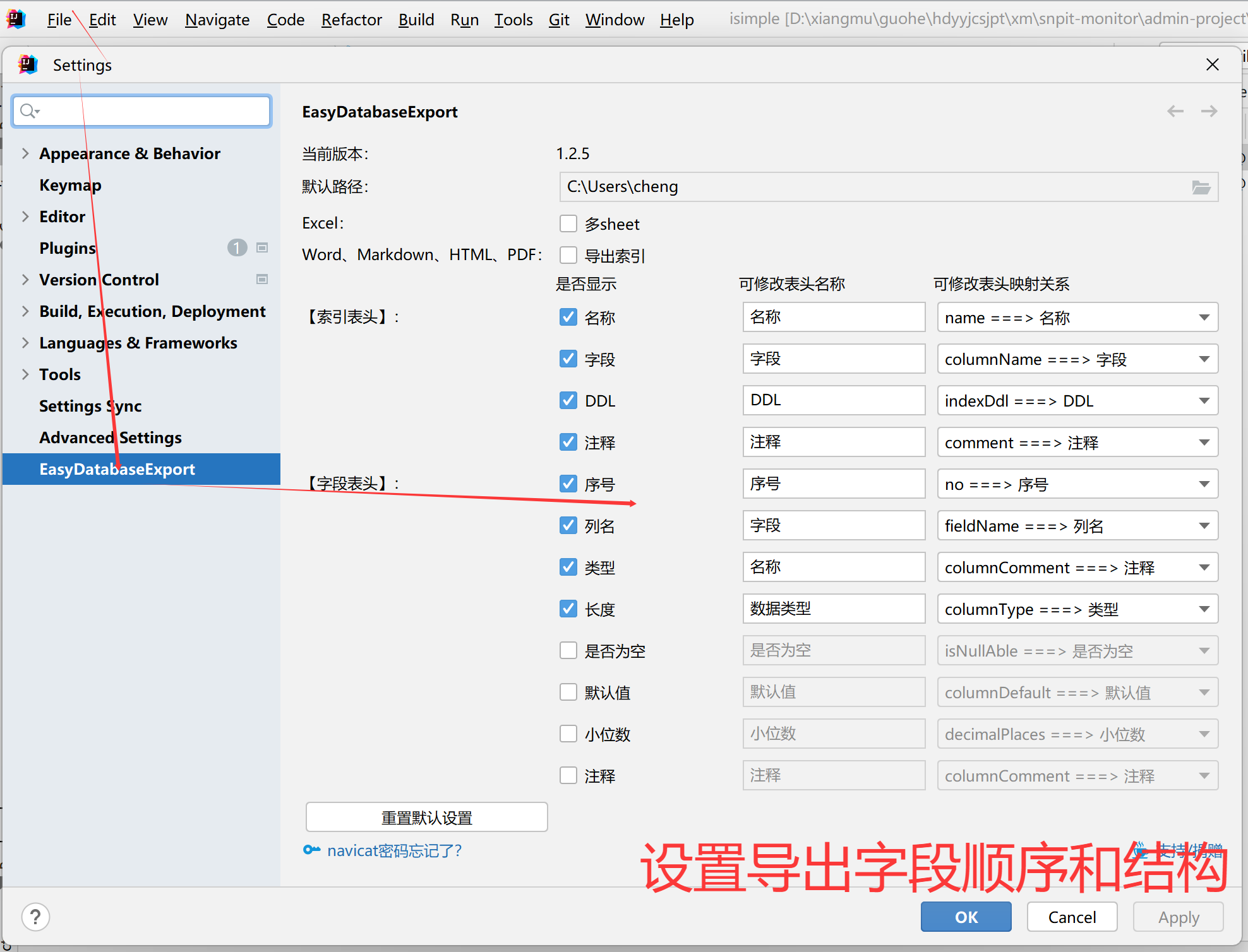Enable the 多sheet Excel checkbox

pyautogui.click(x=568, y=223)
